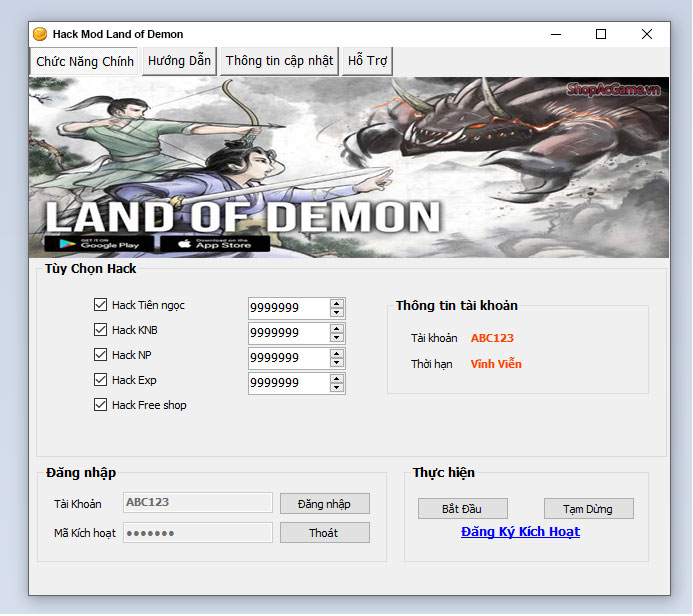Toggle the Hack NP checkbox

(x=100, y=354)
